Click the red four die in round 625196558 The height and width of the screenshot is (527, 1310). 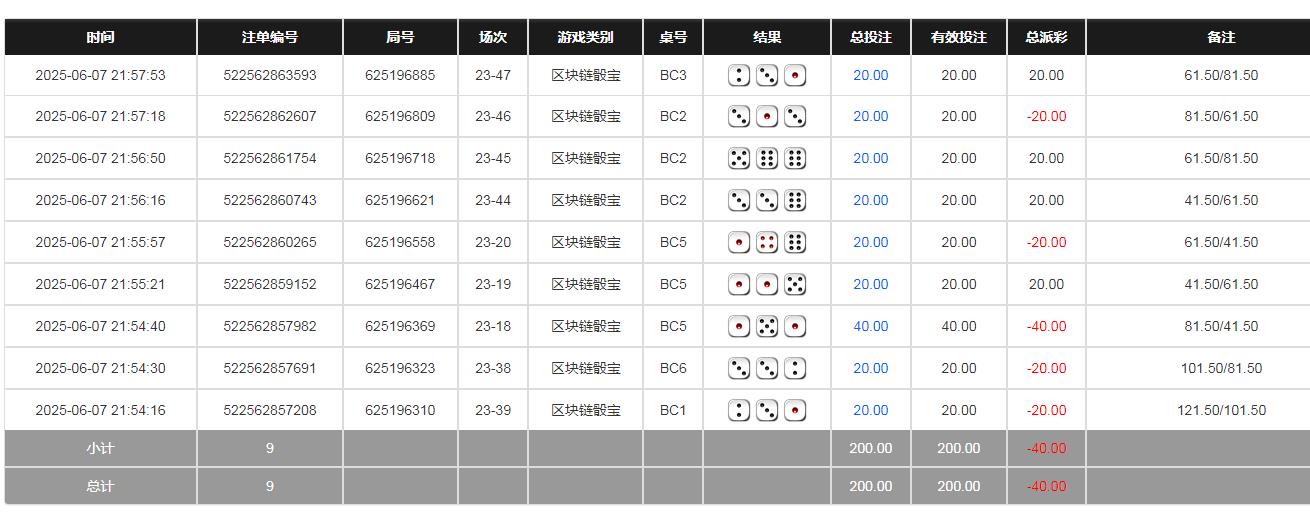[767, 242]
